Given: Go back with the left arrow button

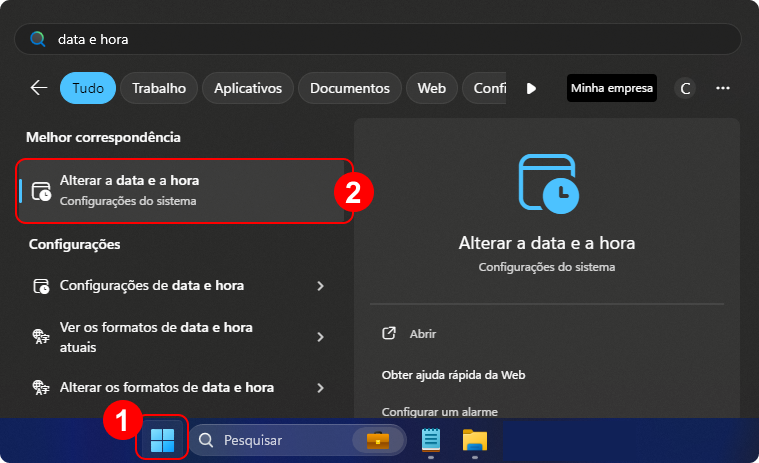Looking at the screenshot, I should pos(39,88).
